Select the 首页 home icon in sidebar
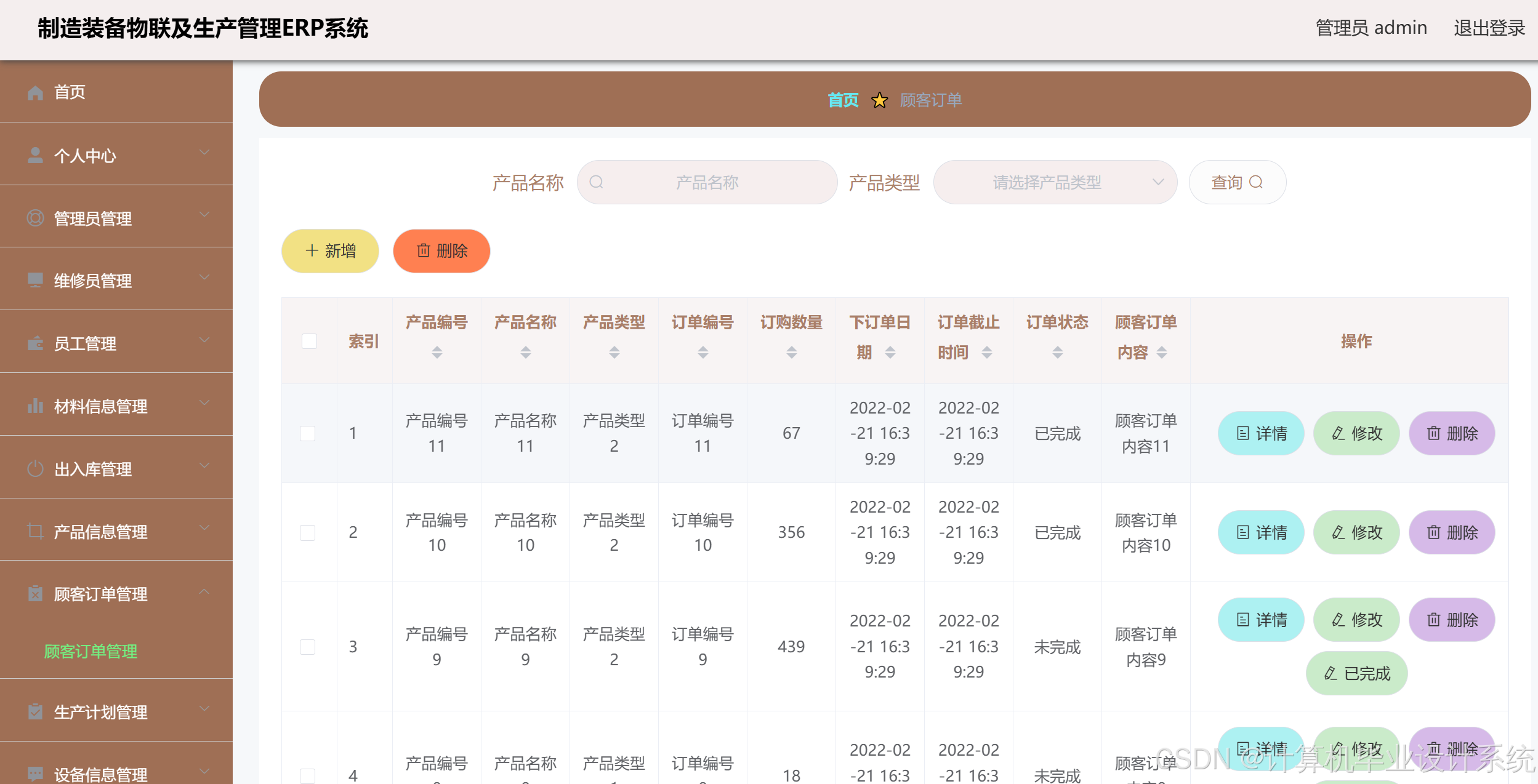Image resolution: width=1538 pixels, height=784 pixels. tap(35, 92)
